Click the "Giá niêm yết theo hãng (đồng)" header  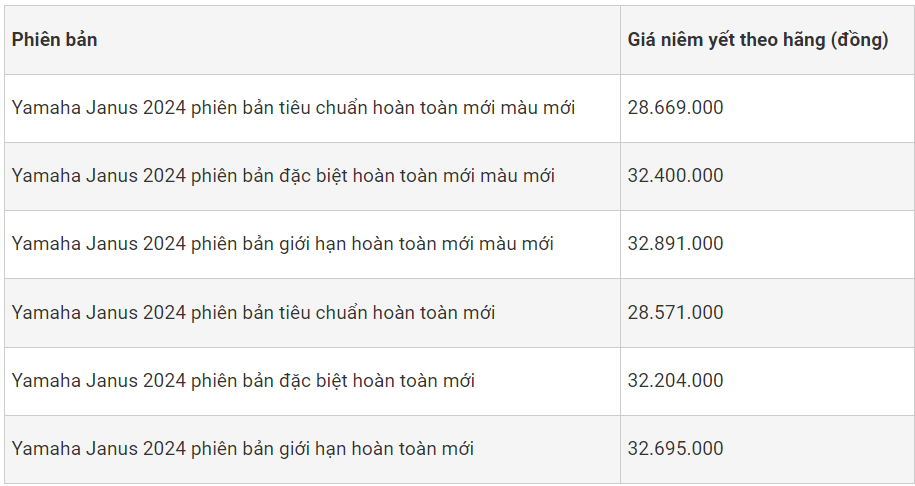pyautogui.click(x=757, y=40)
